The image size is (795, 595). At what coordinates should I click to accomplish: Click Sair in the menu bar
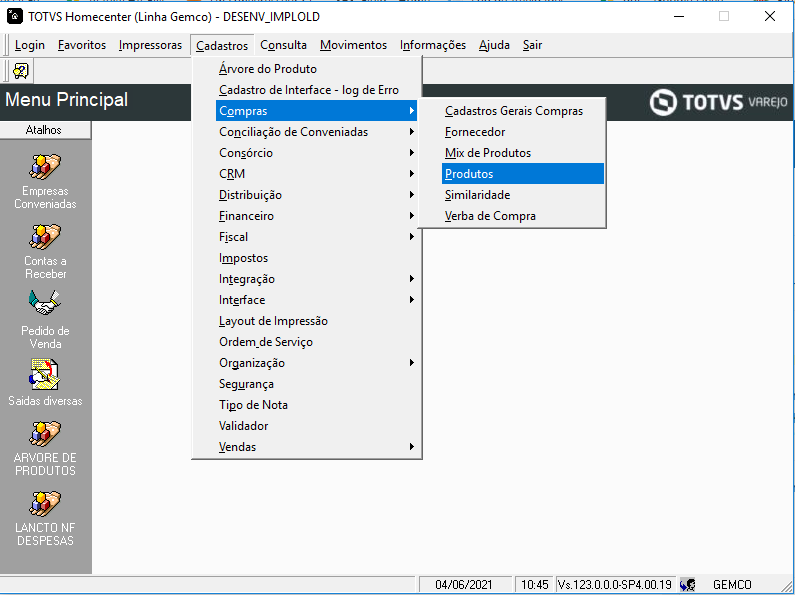pos(532,45)
